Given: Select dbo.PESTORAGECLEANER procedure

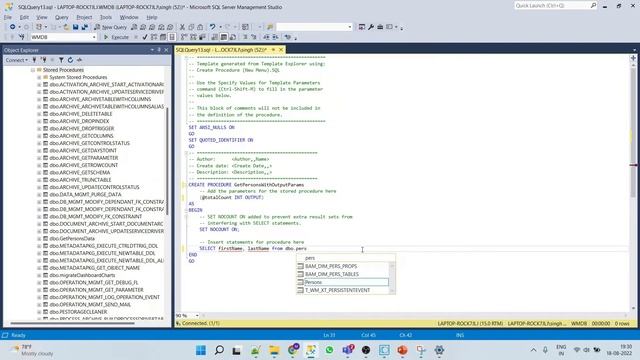Looking at the screenshot, I should [x=78, y=312].
